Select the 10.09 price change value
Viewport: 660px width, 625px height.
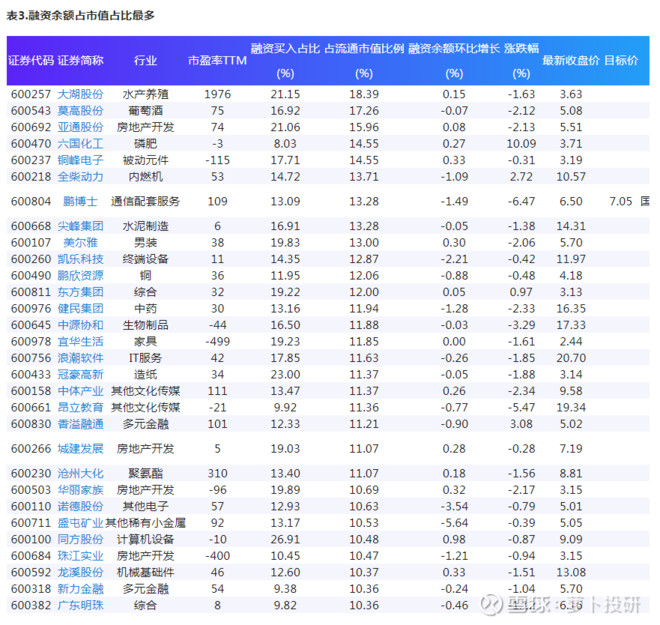[522, 144]
